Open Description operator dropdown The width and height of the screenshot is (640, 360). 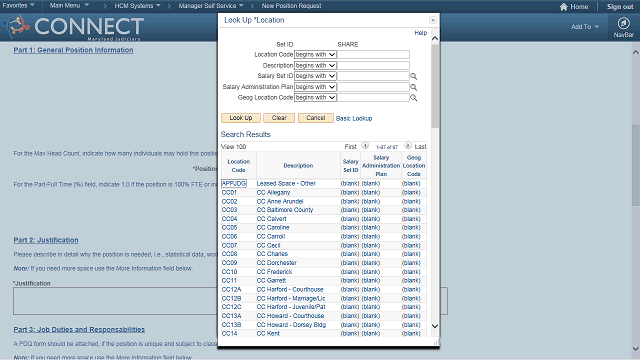point(315,65)
